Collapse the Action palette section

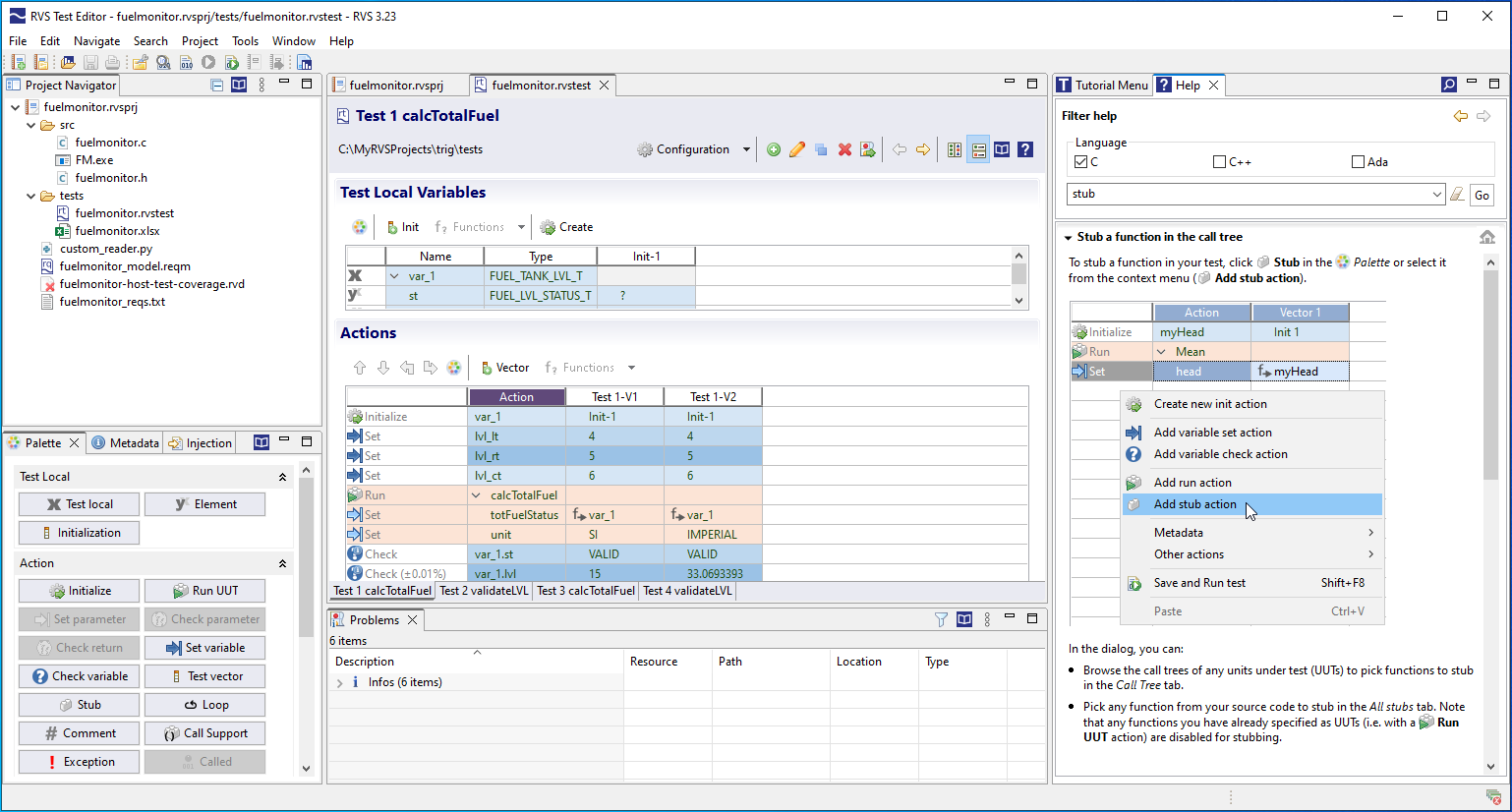(x=282, y=563)
